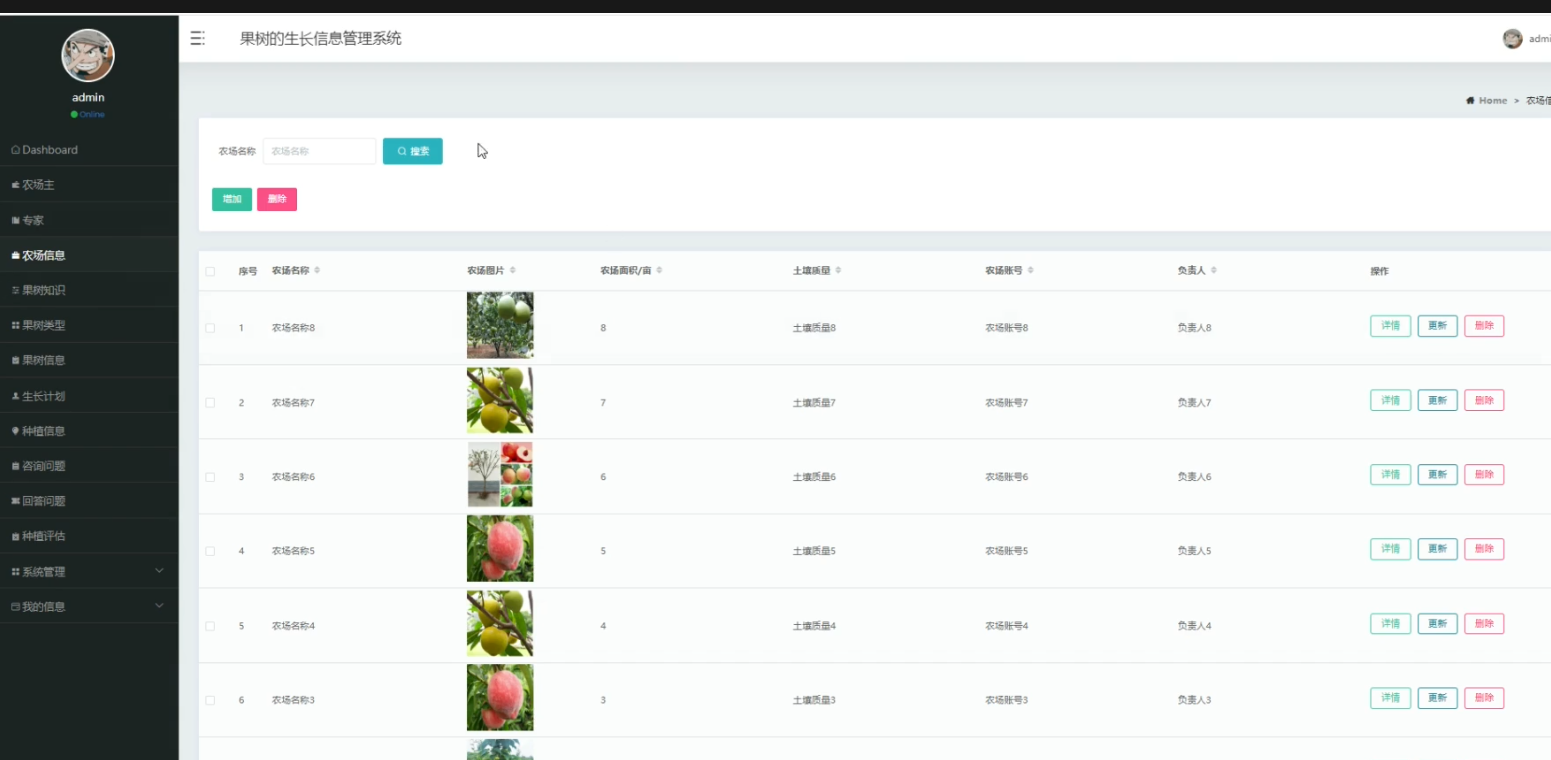Sort table by 土壤质量 column arrows
Viewport: 1551px width, 760px height.
[838, 271]
